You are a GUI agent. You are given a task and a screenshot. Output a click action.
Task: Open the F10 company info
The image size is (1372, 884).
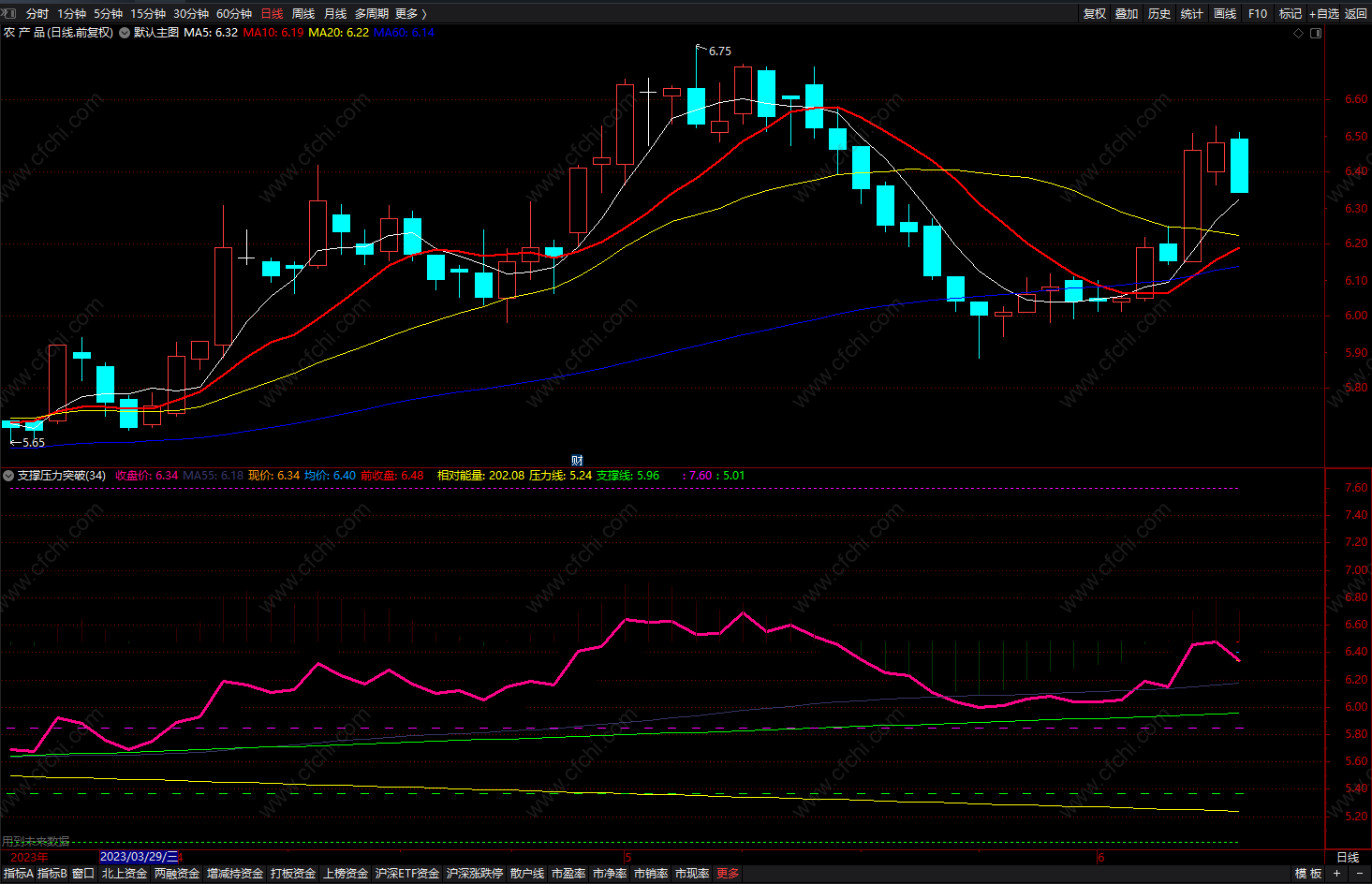coord(1258,13)
